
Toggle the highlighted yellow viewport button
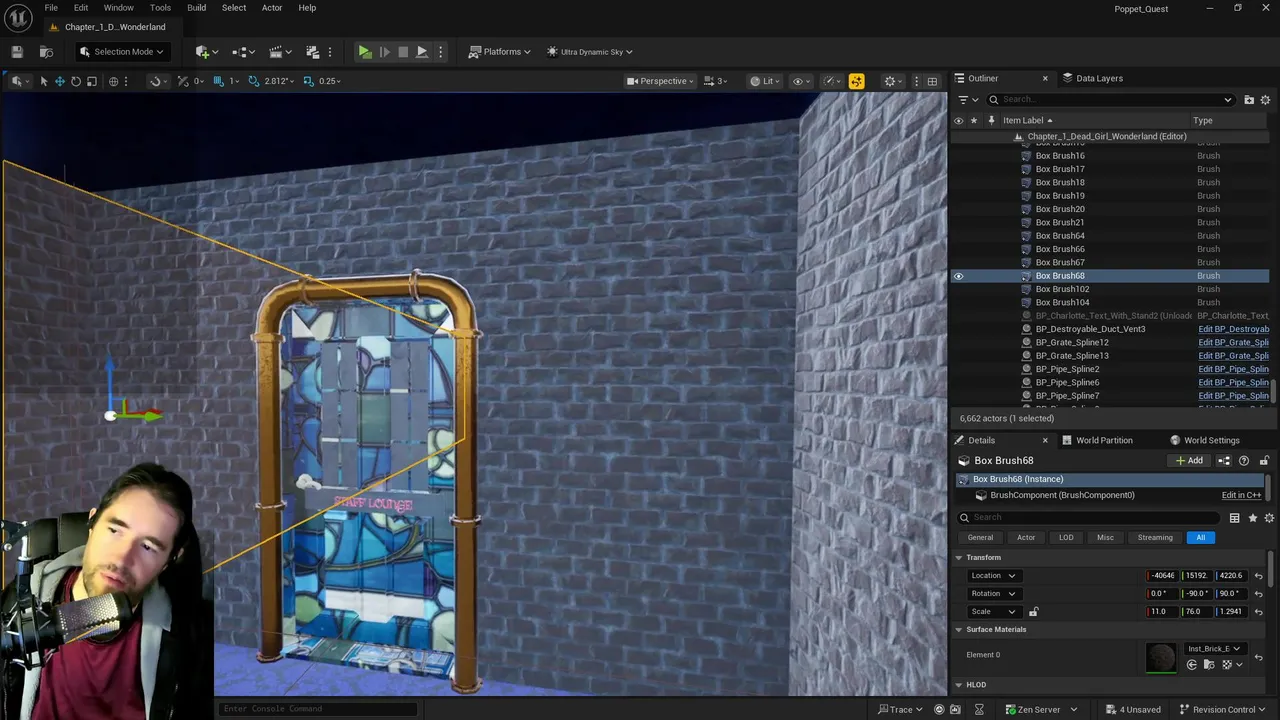click(x=856, y=81)
